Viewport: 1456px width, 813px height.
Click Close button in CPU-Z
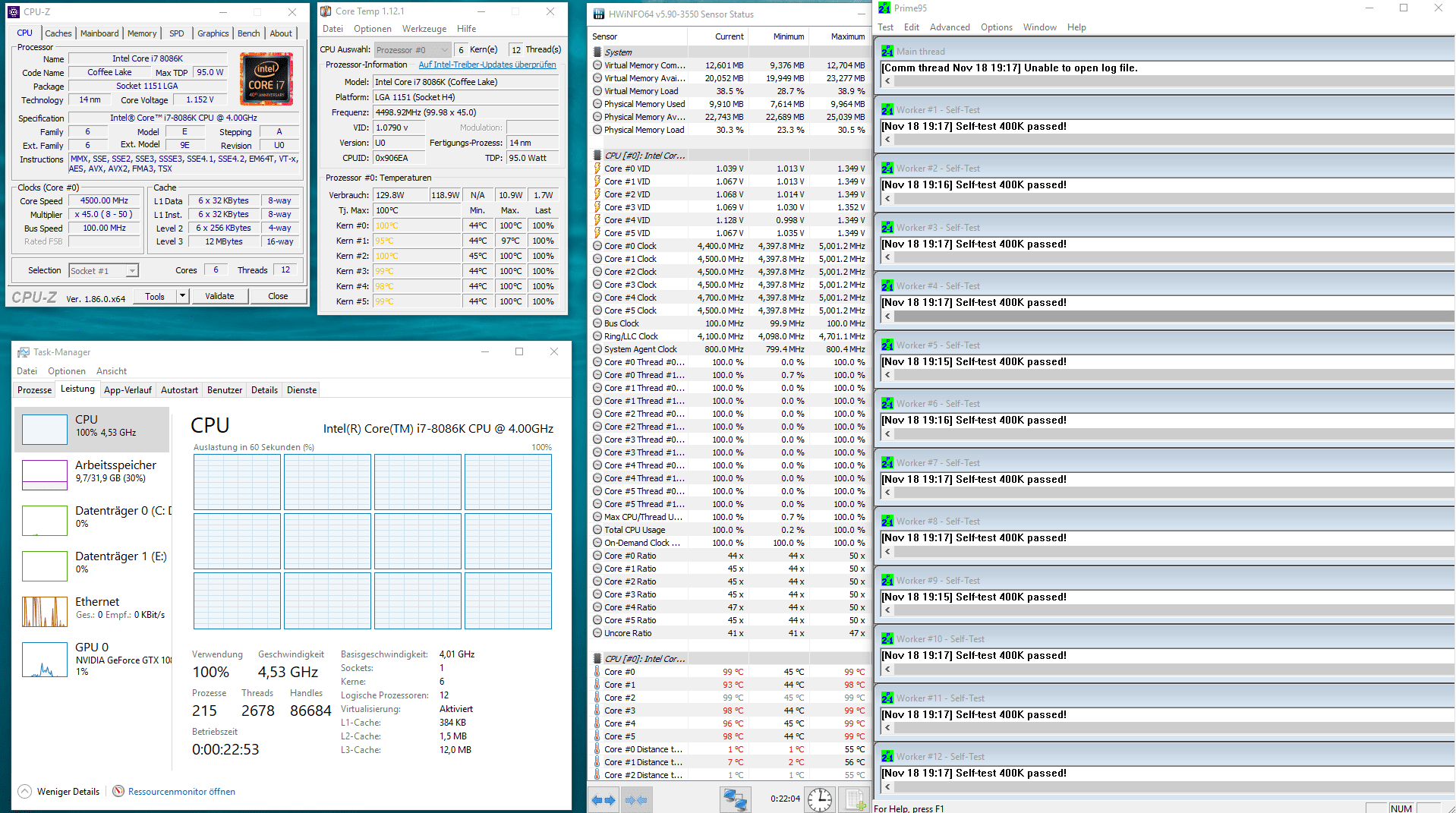[278, 296]
